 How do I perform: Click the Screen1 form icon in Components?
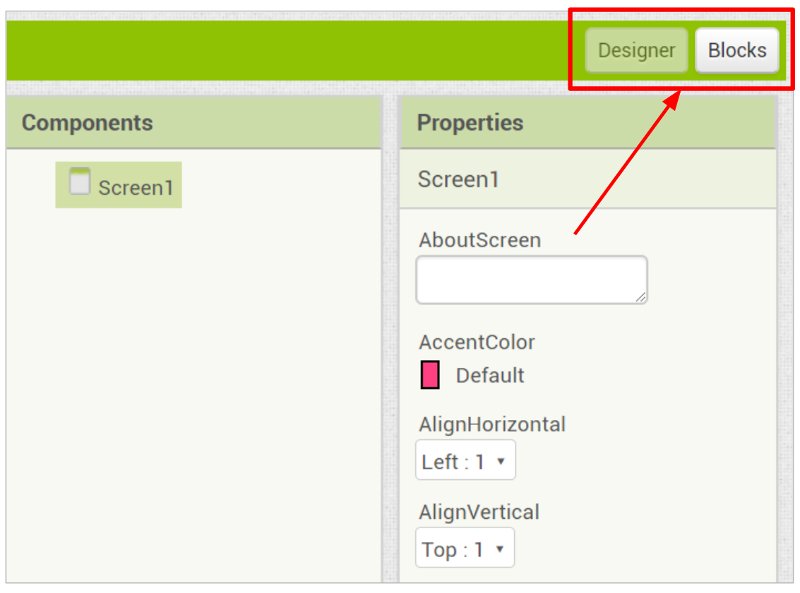click(80, 181)
